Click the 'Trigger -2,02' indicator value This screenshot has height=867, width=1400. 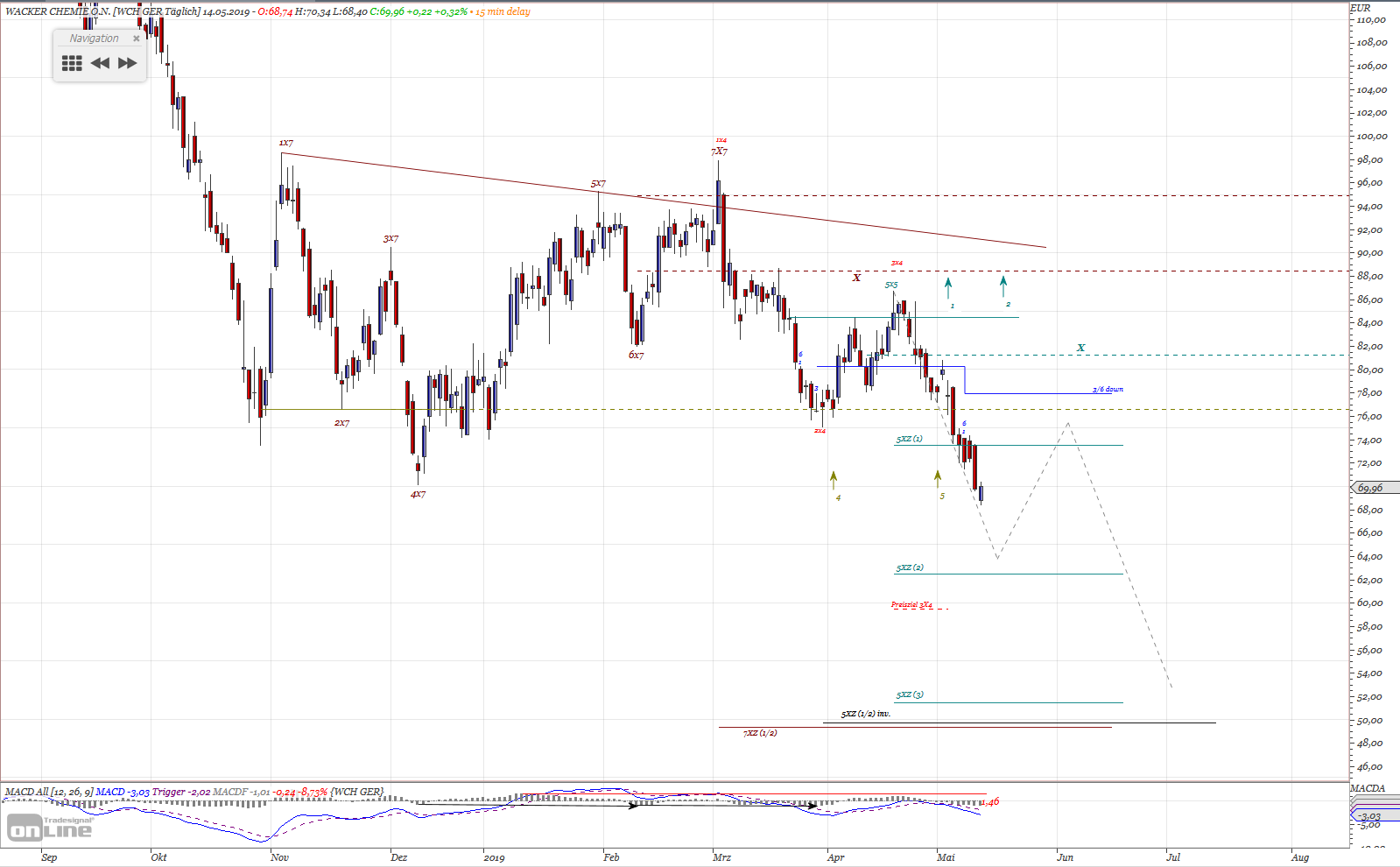[181, 792]
